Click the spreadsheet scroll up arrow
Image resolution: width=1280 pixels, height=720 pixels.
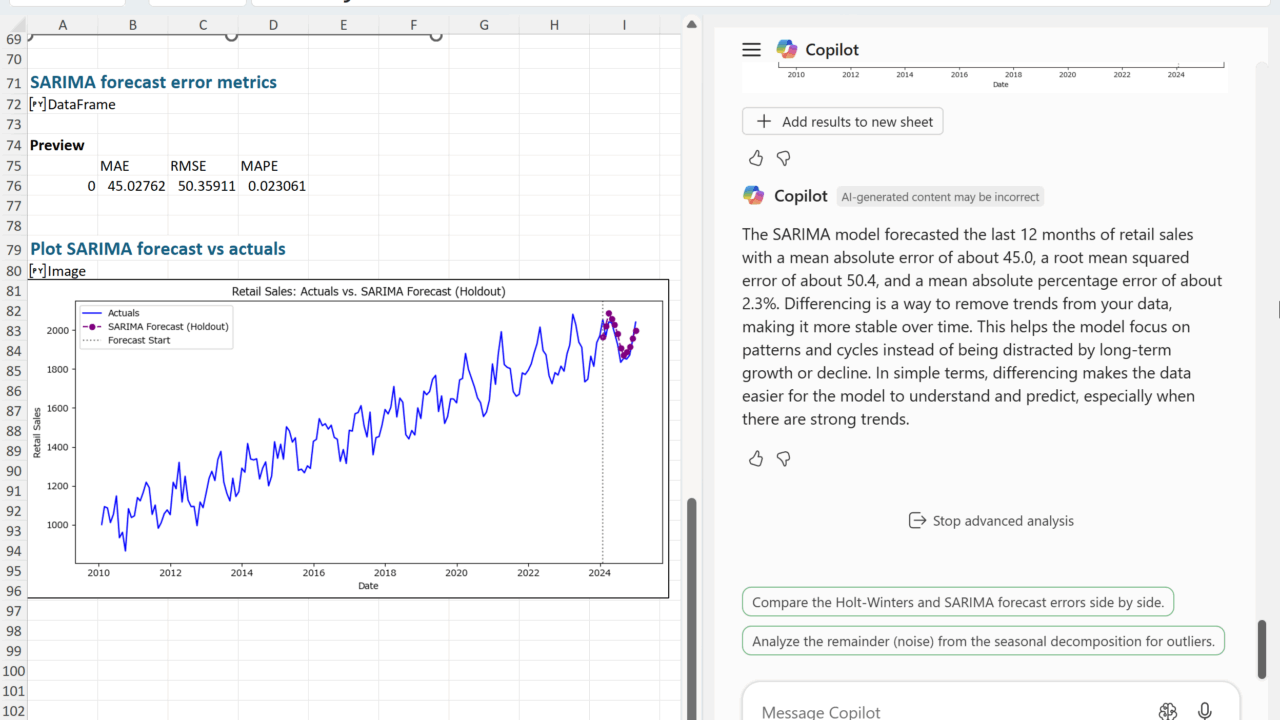pos(691,24)
